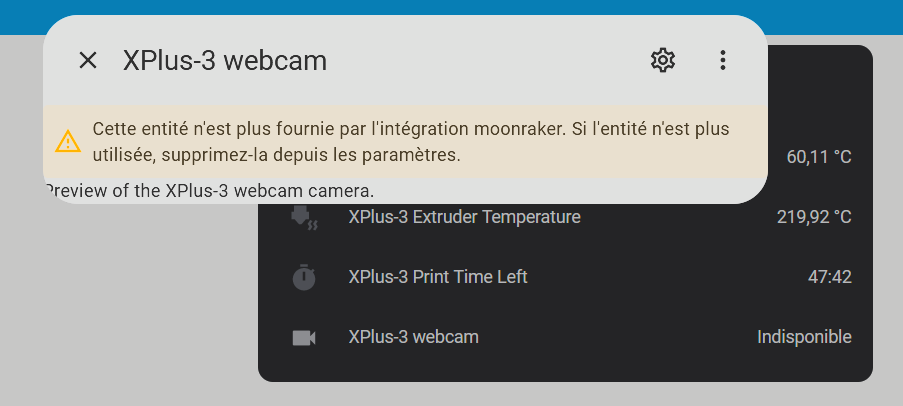903x406 pixels.
Task: Click the dialog title XPlus-3 webcam
Action: click(x=225, y=61)
